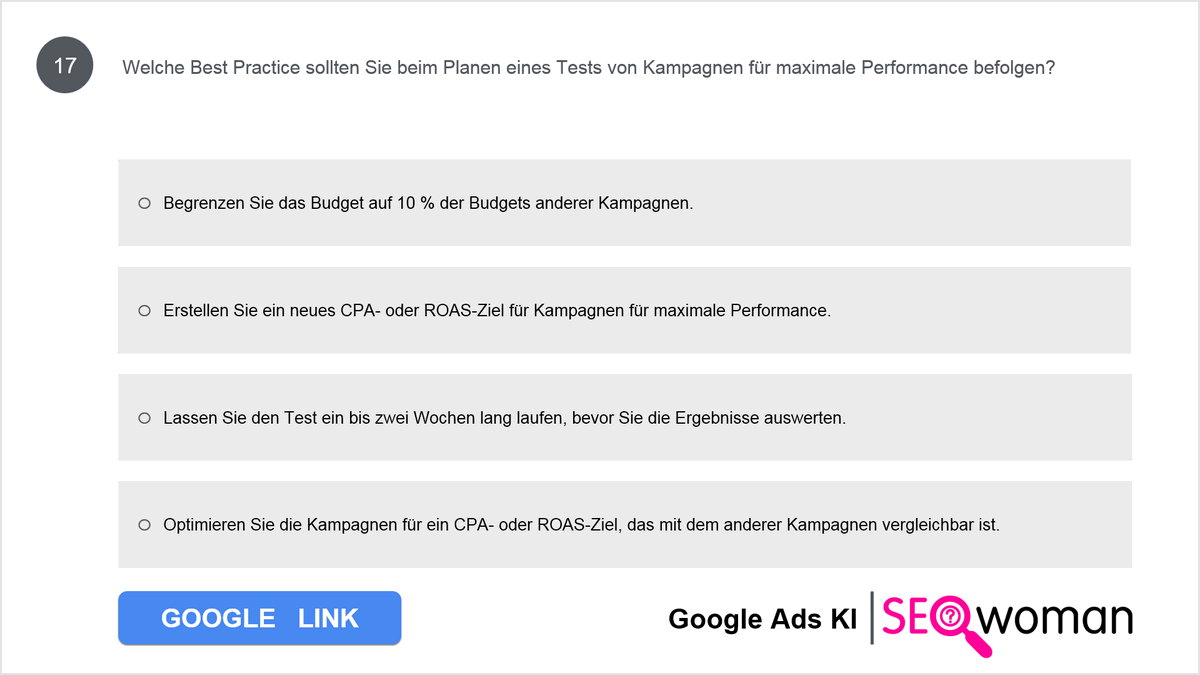Click the question mark inside the magnifier
The width and height of the screenshot is (1200, 675).
(x=952, y=617)
